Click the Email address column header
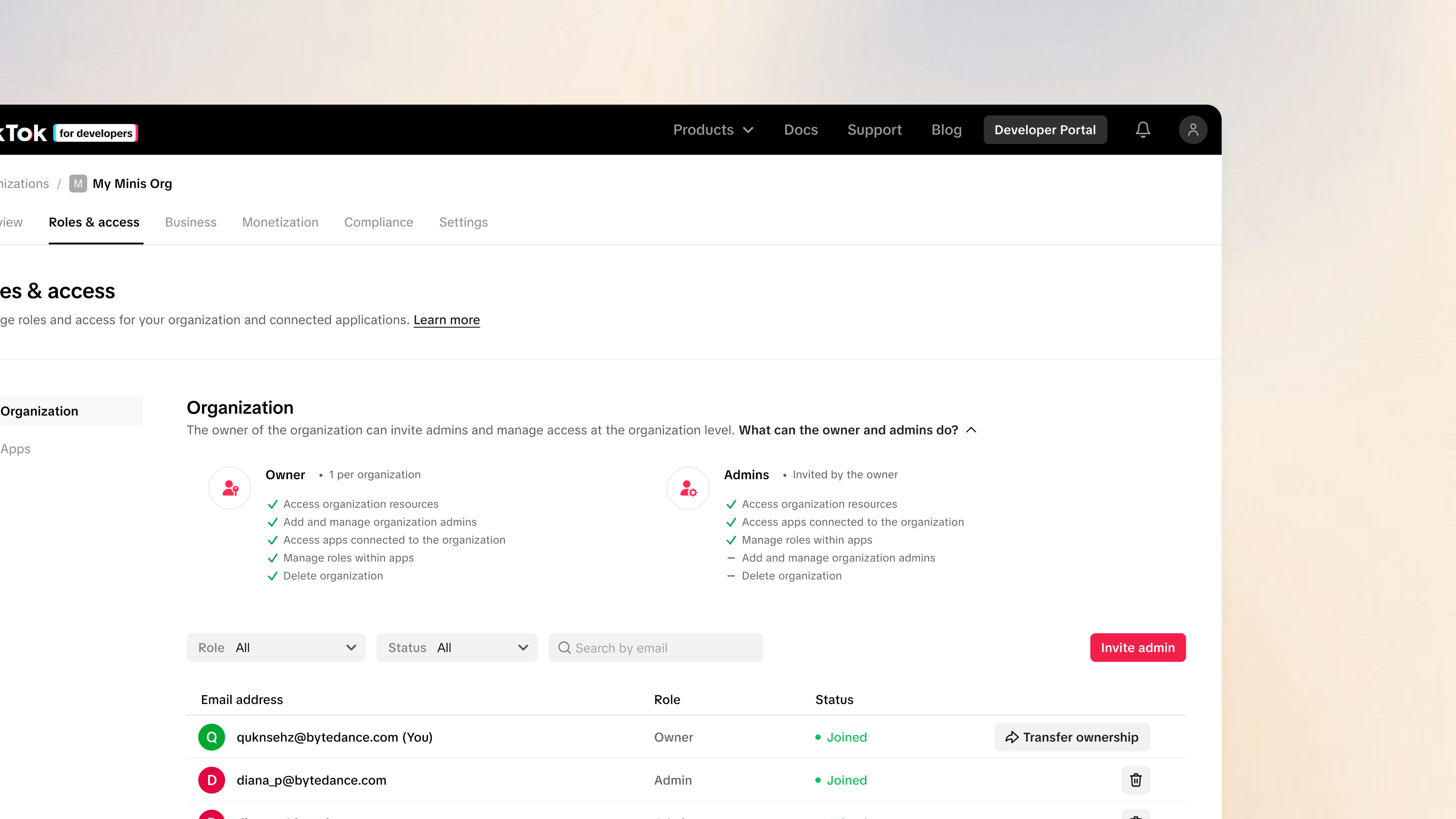Image resolution: width=1456 pixels, height=819 pixels. [242, 700]
